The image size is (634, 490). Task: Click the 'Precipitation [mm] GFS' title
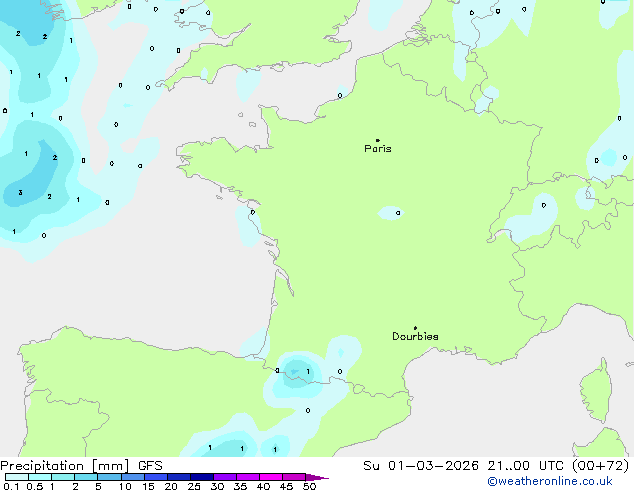[81, 466]
